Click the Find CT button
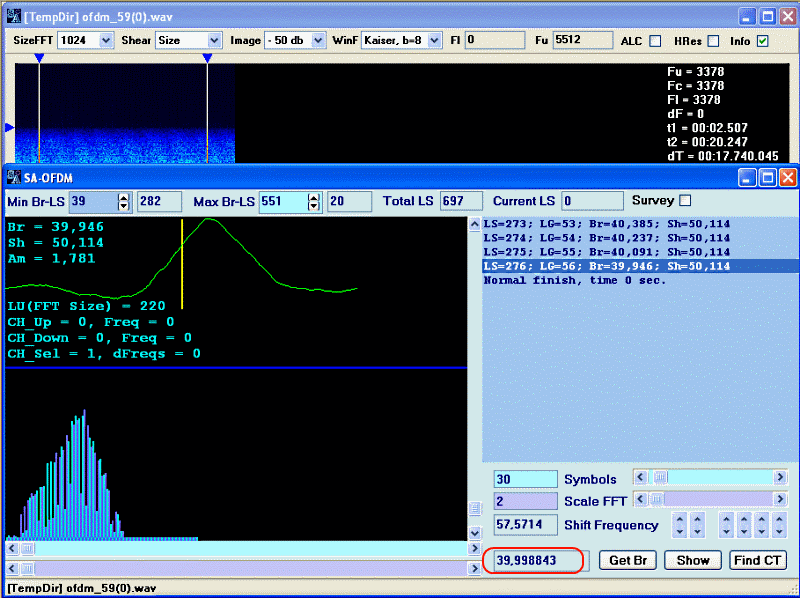800x598 pixels. click(x=757, y=560)
